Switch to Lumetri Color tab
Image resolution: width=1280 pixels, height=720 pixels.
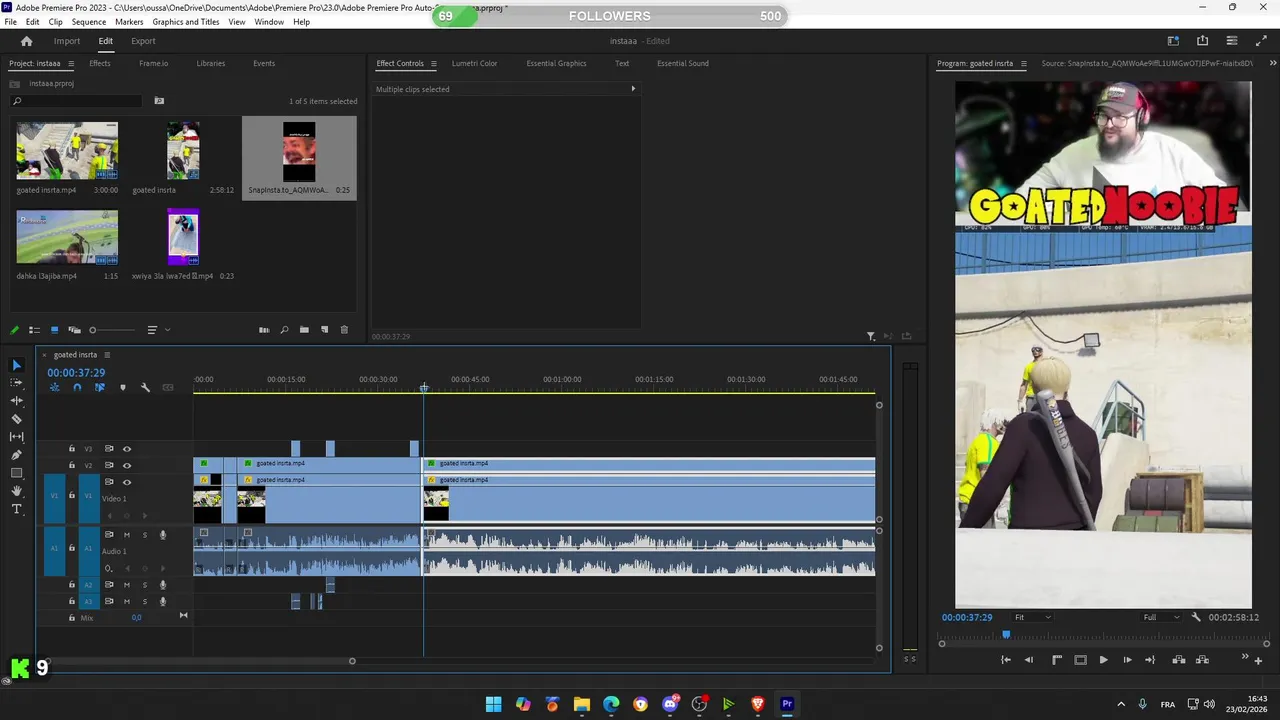(474, 63)
